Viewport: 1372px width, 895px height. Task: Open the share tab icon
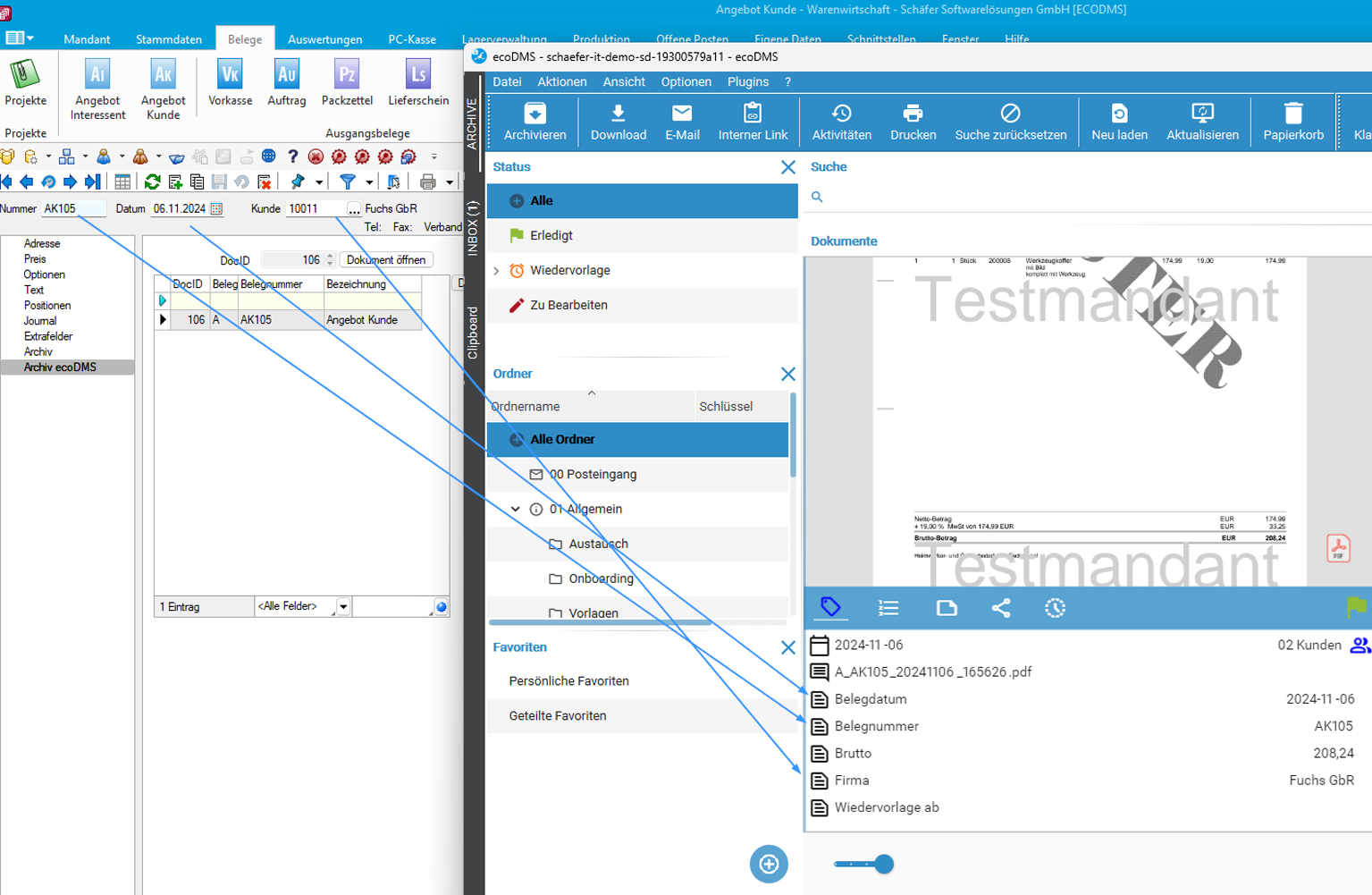[x=1001, y=608]
